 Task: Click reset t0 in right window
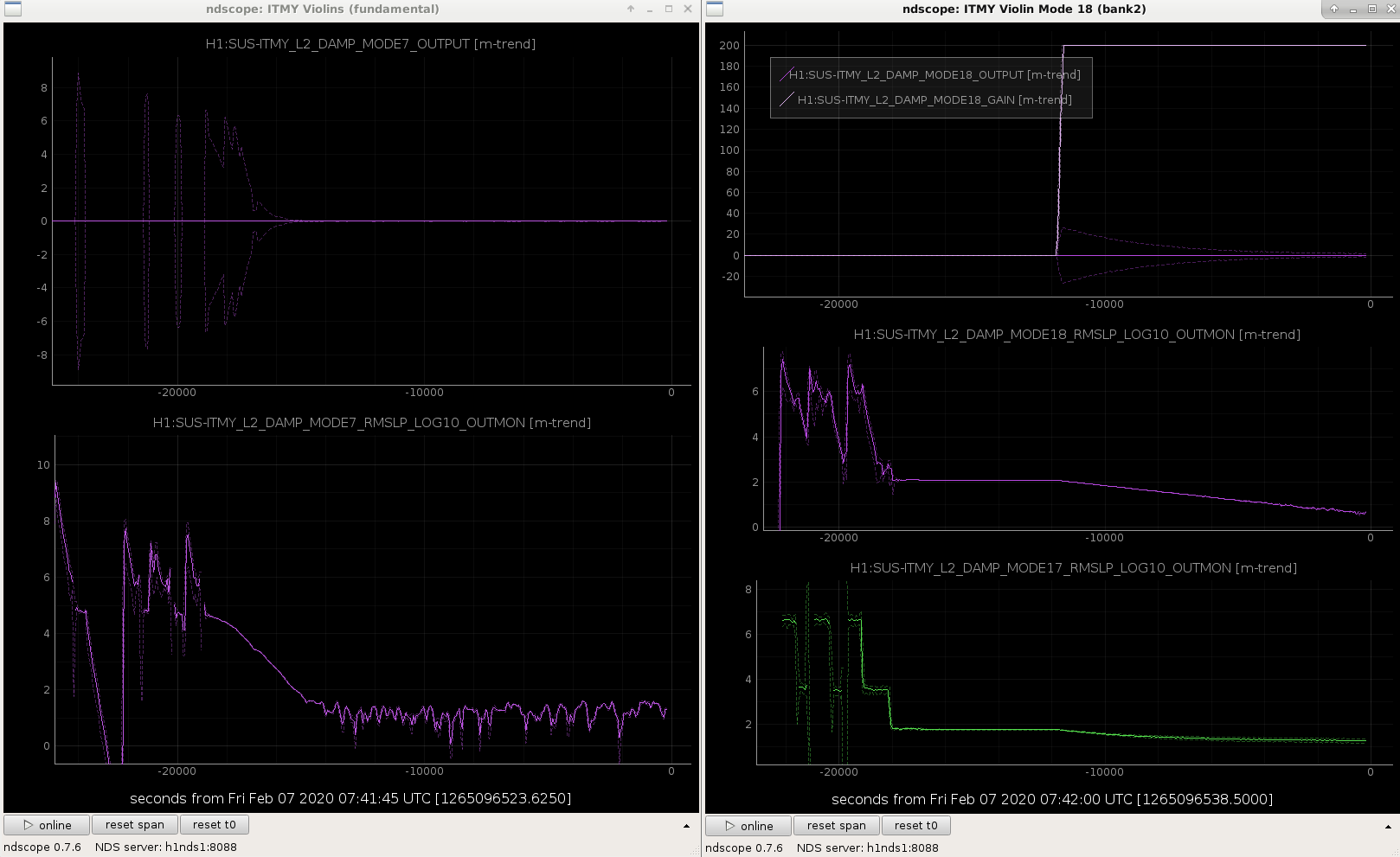click(916, 826)
